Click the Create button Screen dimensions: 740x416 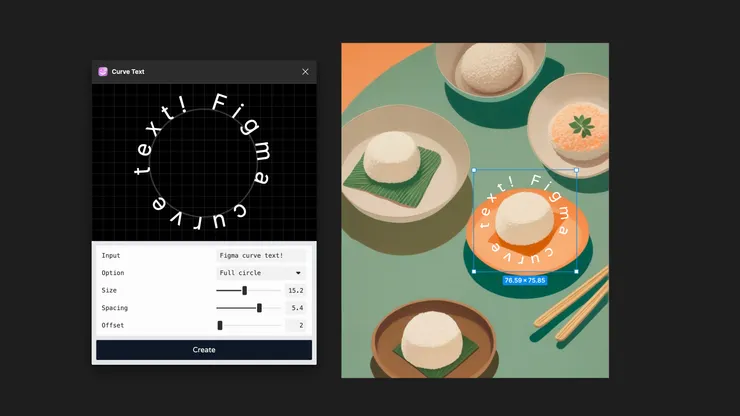pos(204,350)
